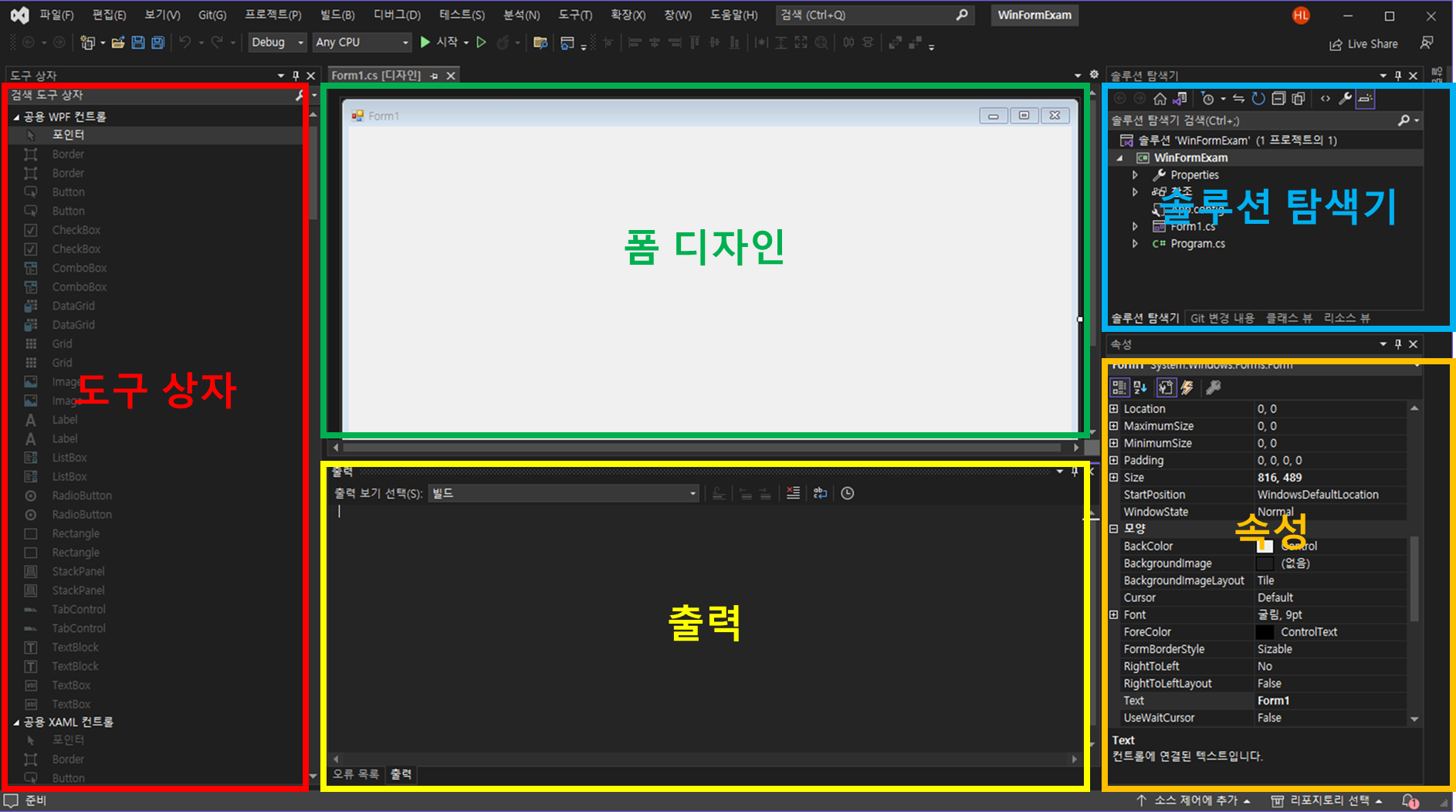Toggle Preview Selected Items icon in Solution Explorer

point(1365,99)
